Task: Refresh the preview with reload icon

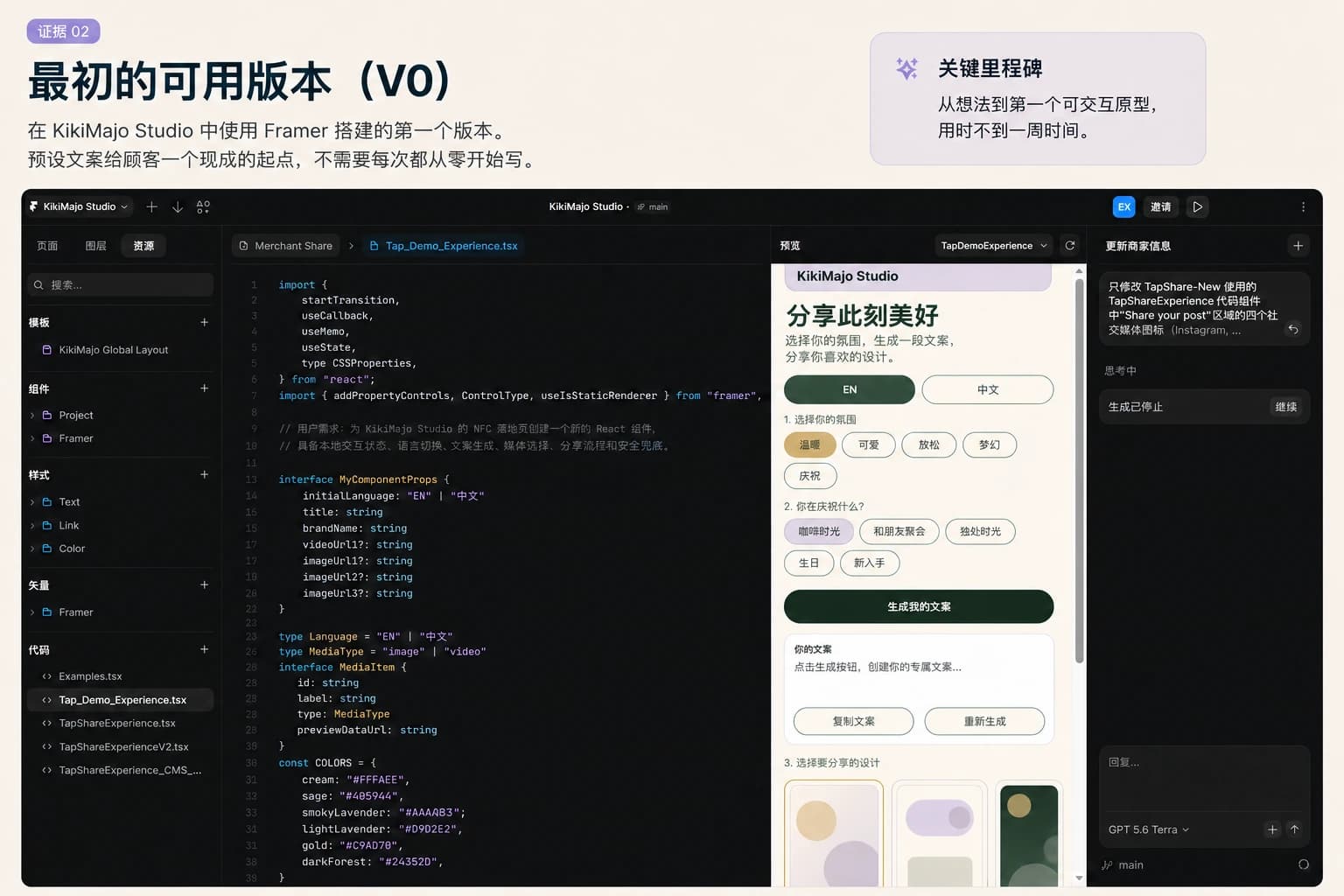Action: click(1069, 245)
